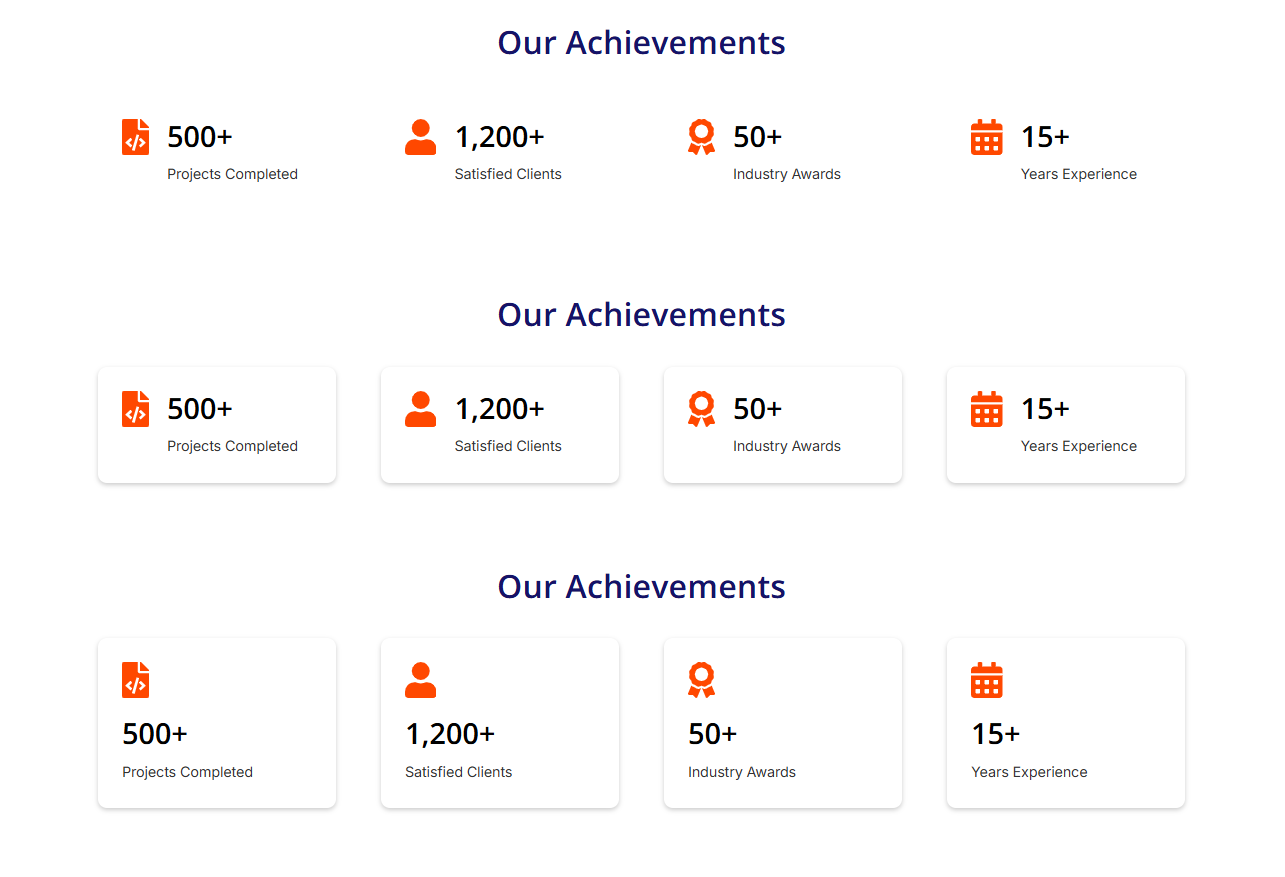Click "Satisfied Clients" label in the second section card
Viewport: 1285px width, 877px height.
tap(508, 446)
